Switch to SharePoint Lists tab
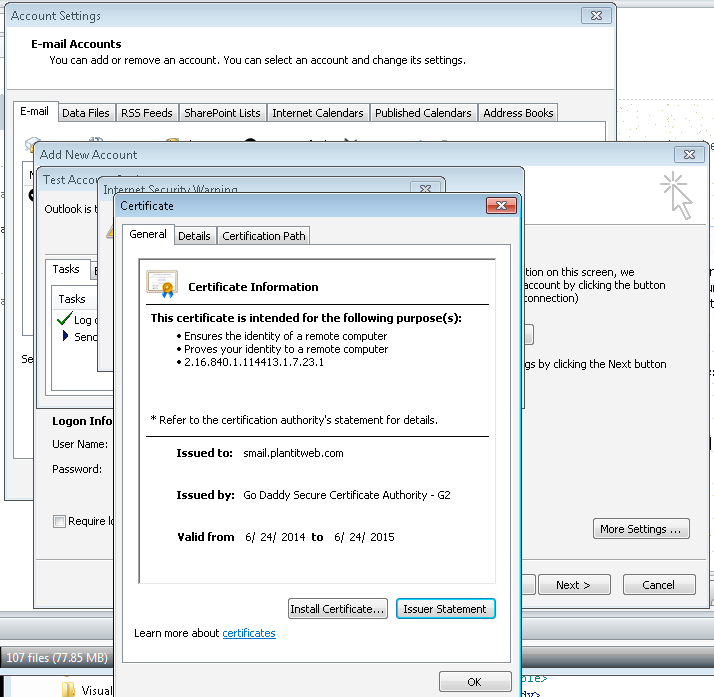 222,113
